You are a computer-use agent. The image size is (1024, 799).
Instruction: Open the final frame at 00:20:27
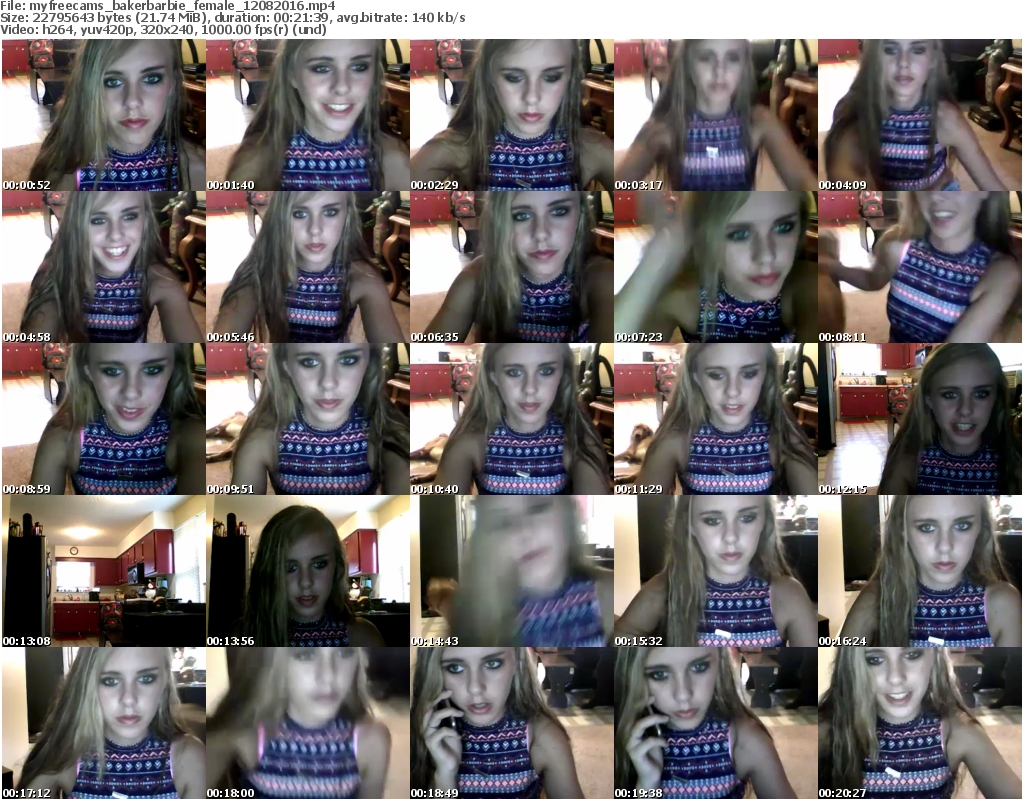pos(920,723)
